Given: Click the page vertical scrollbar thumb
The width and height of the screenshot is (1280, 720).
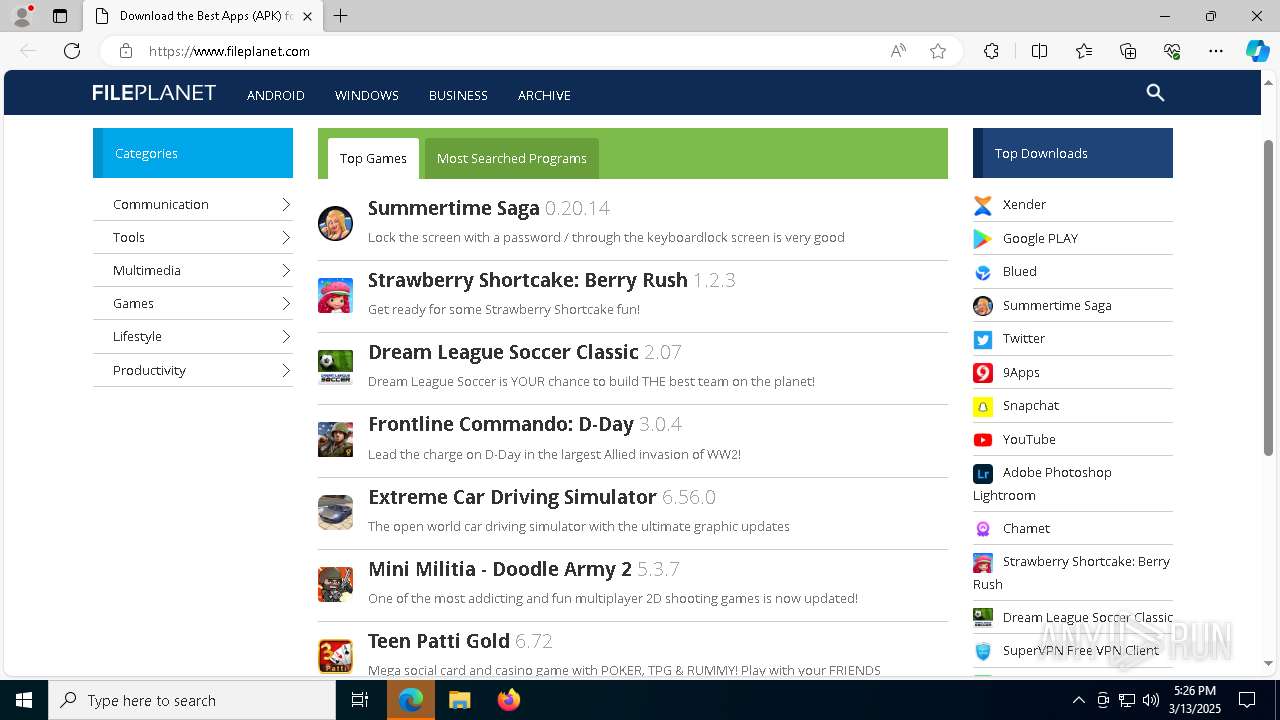Looking at the screenshot, I should click(1268, 297).
